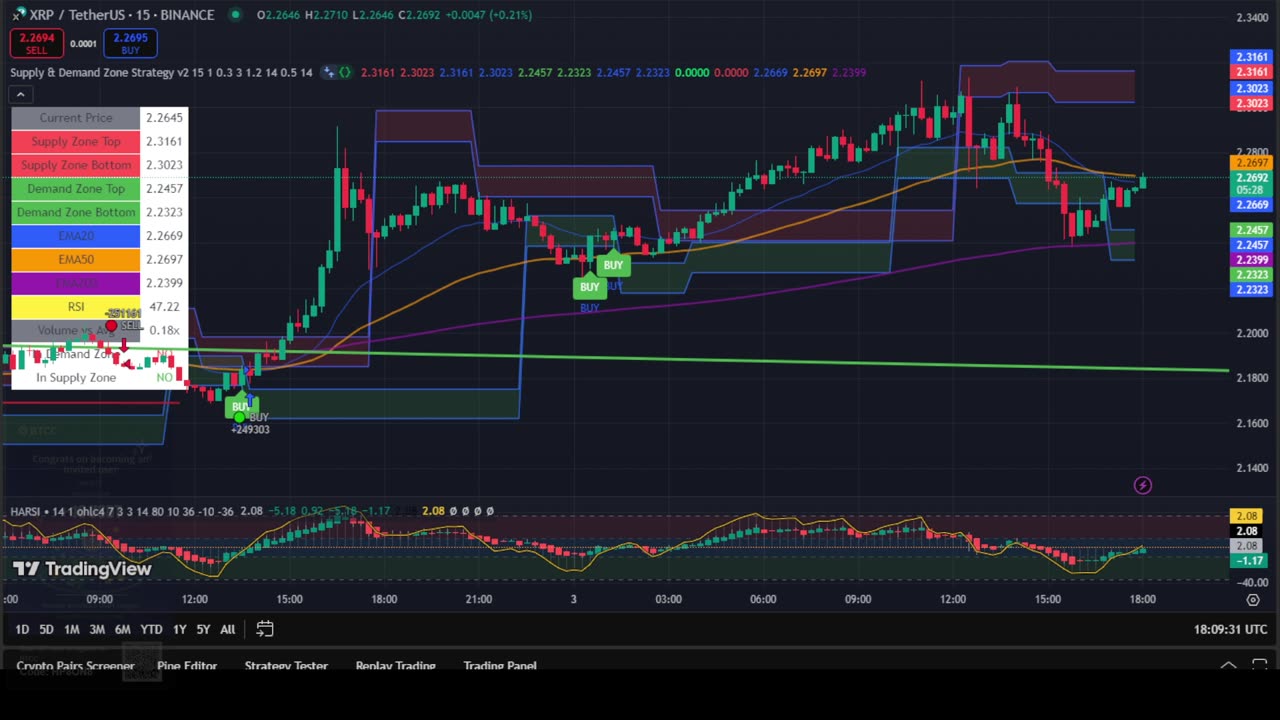
Task: Click the purple lightning bolt event icon
Action: point(1143,485)
